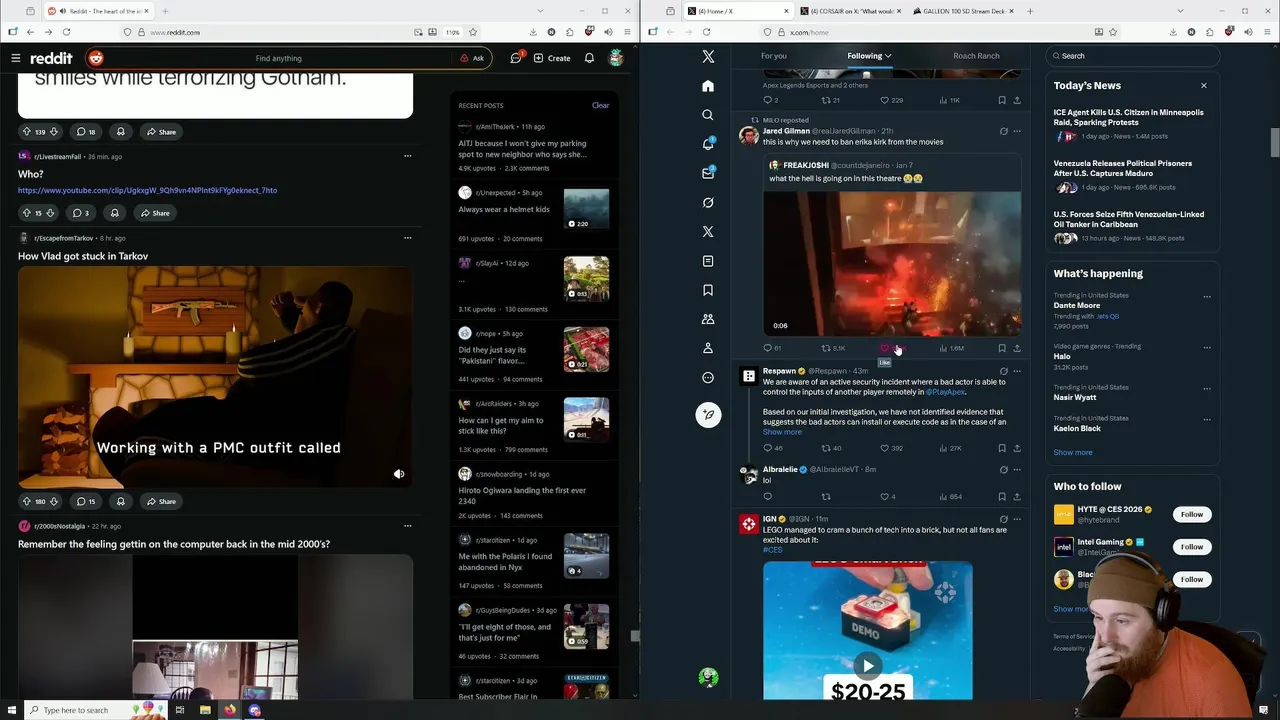Open Reddit notifications bell

coord(589,58)
